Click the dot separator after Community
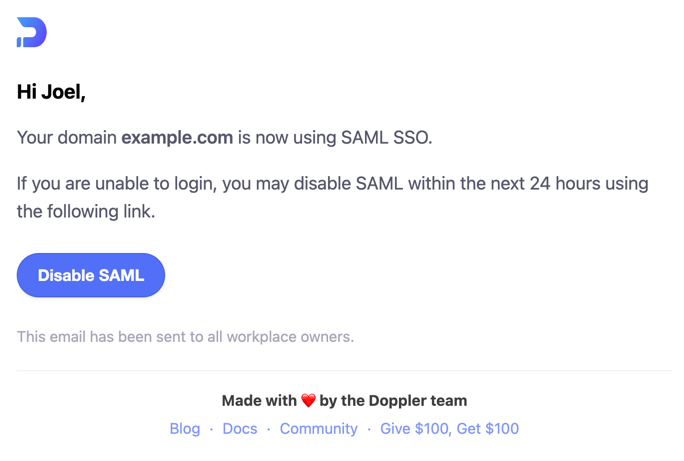Screen dimensions: 684x461 [x=369, y=429]
